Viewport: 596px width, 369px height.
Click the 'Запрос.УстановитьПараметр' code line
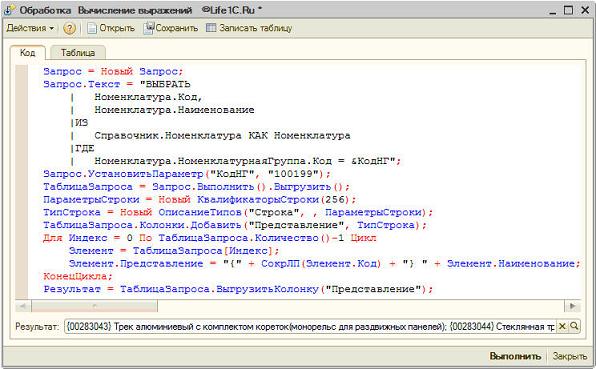coord(187,174)
